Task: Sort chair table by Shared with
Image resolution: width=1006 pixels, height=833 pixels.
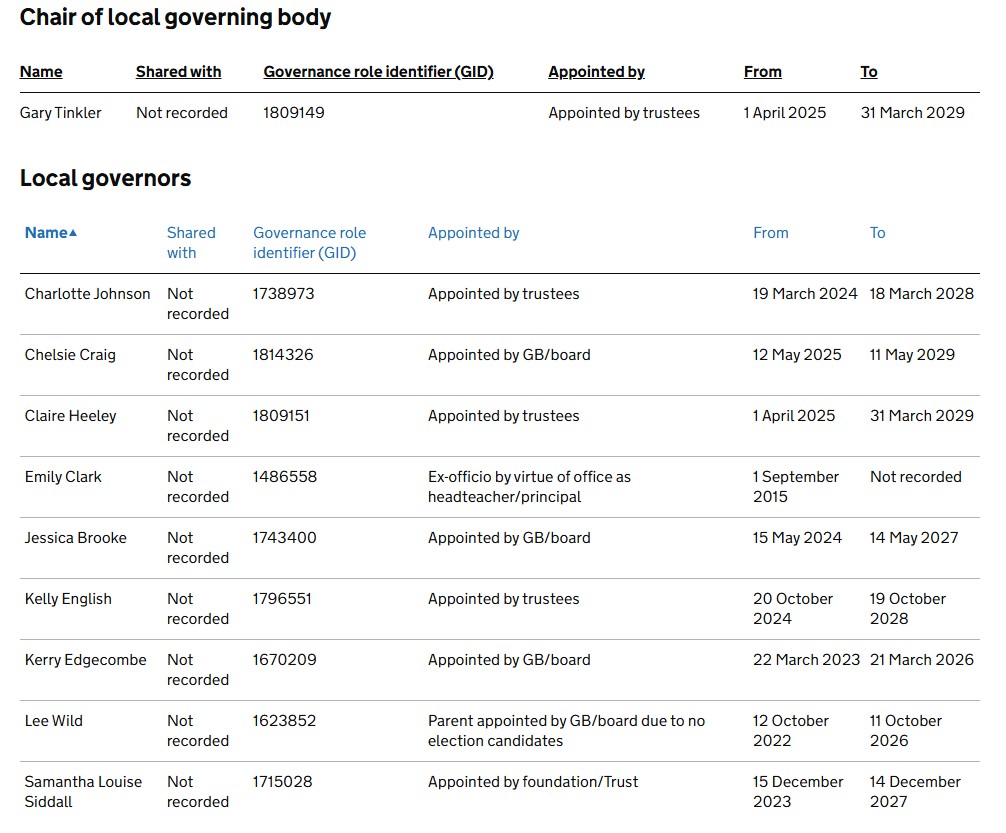Action: coord(178,72)
